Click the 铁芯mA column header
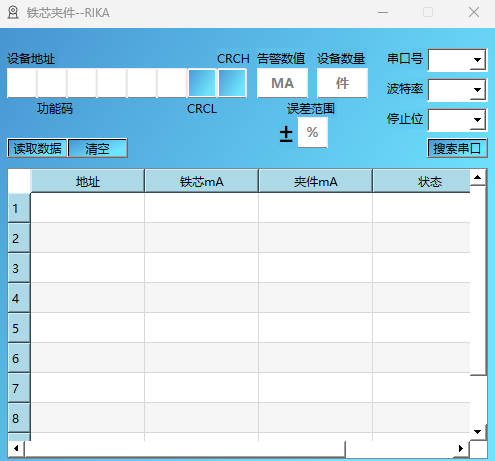Screen dimensions: 495x461 pos(202,181)
